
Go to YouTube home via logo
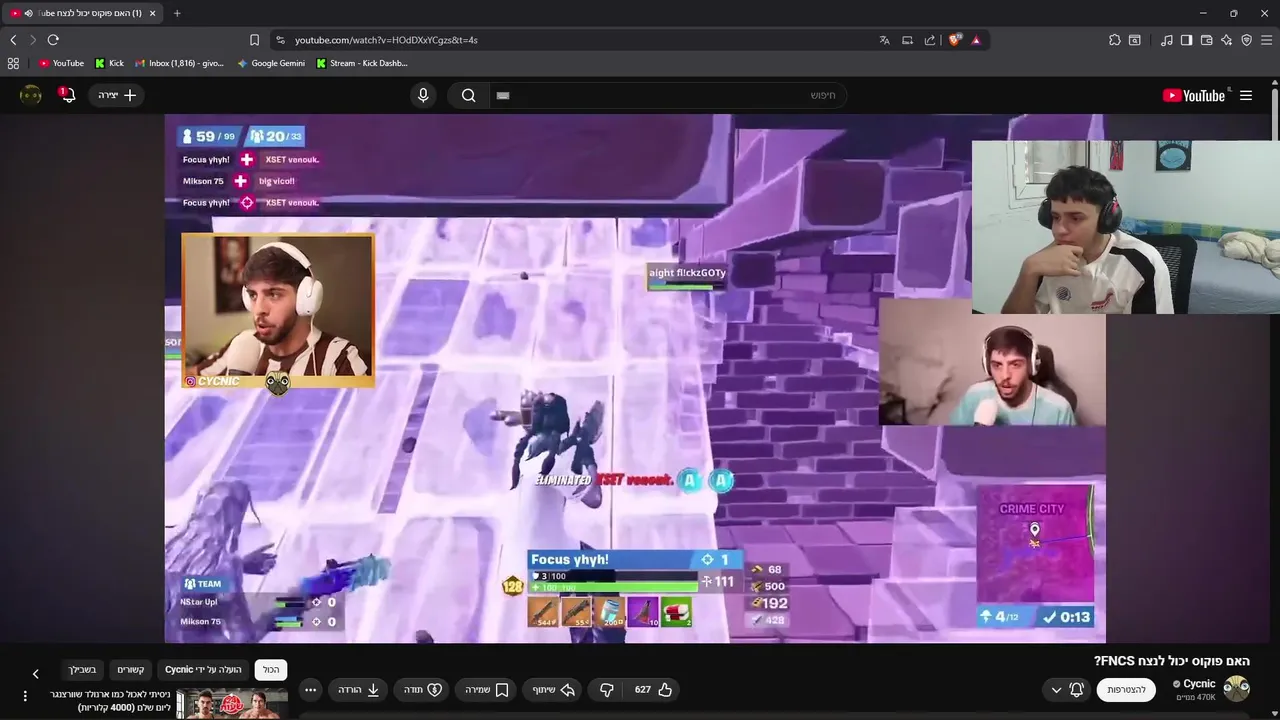click(x=1195, y=95)
